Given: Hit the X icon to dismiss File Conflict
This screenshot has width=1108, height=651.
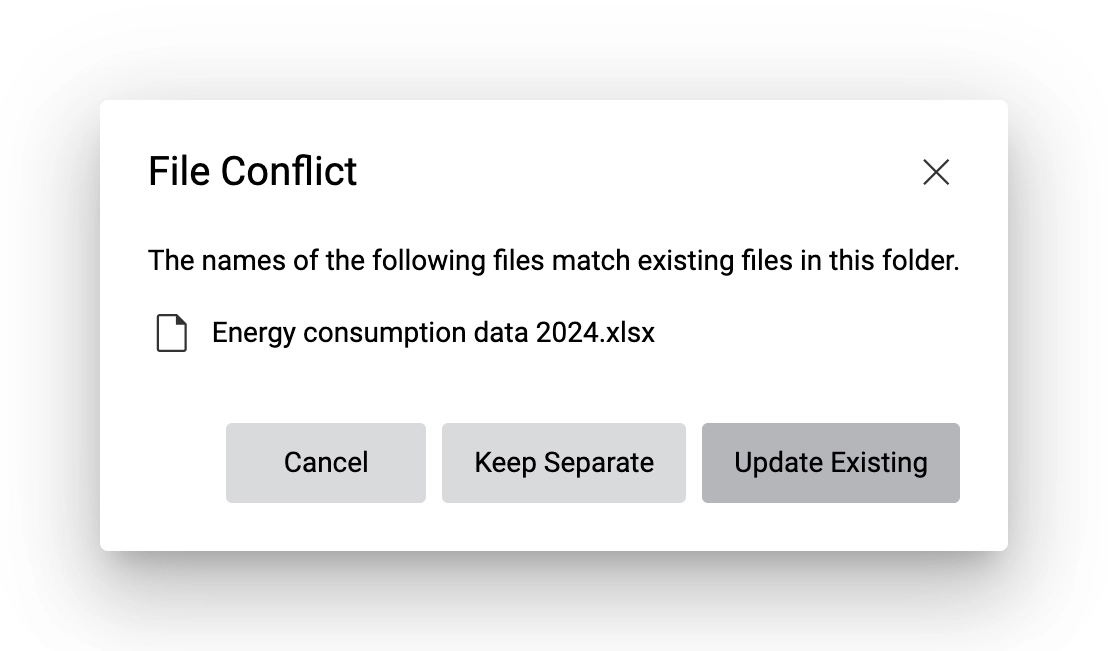Looking at the screenshot, I should pyautogui.click(x=936, y=172).
